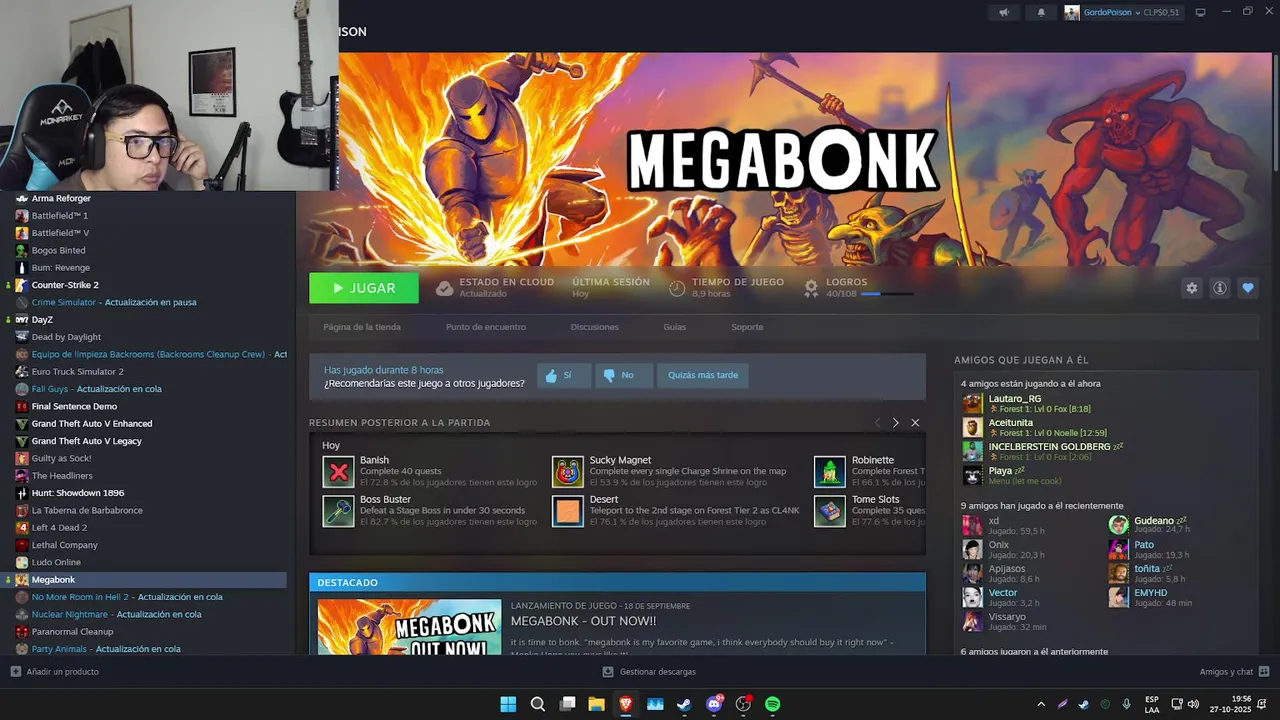The height and width of the screenshot is (720, 1280).
Task: Open friend INCELBERSTEIN GOLDBERG's profile
Action: [x=1049, y=446]
